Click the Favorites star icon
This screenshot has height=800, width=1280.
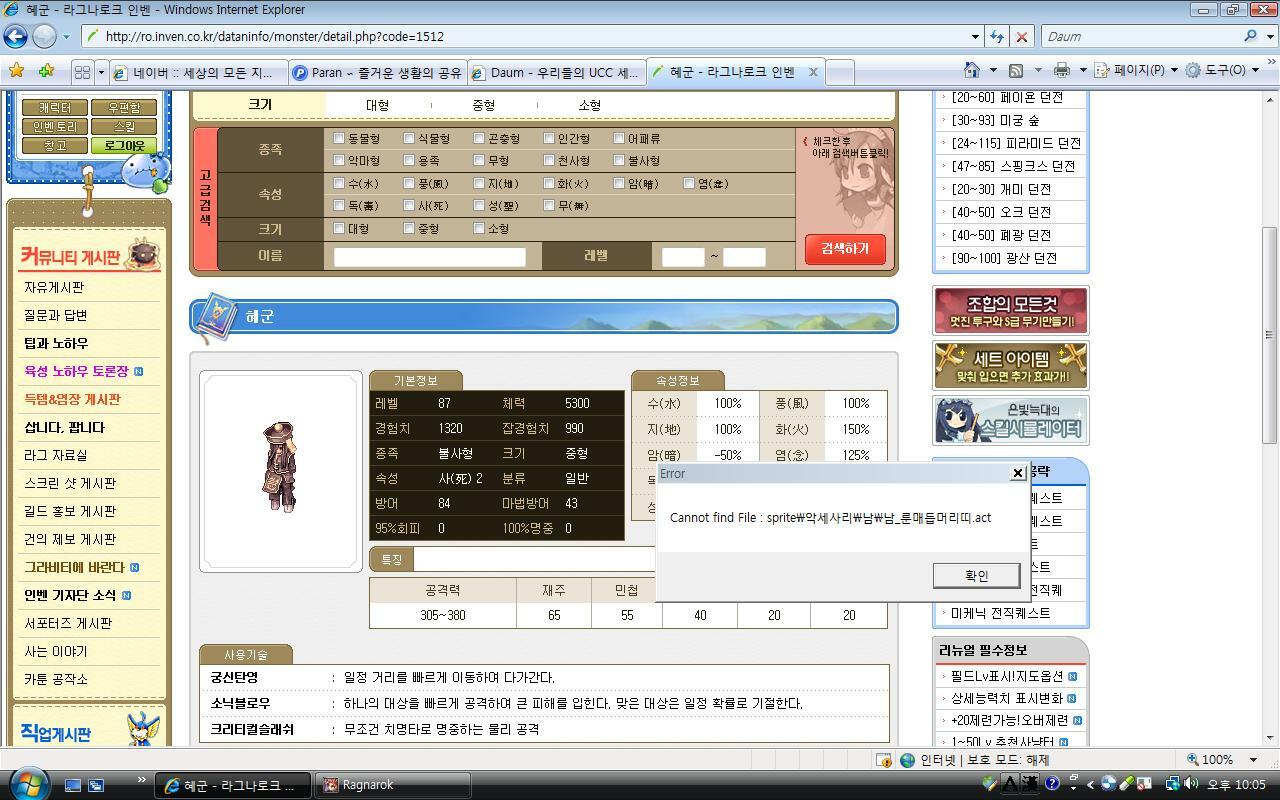coord(16,71)
